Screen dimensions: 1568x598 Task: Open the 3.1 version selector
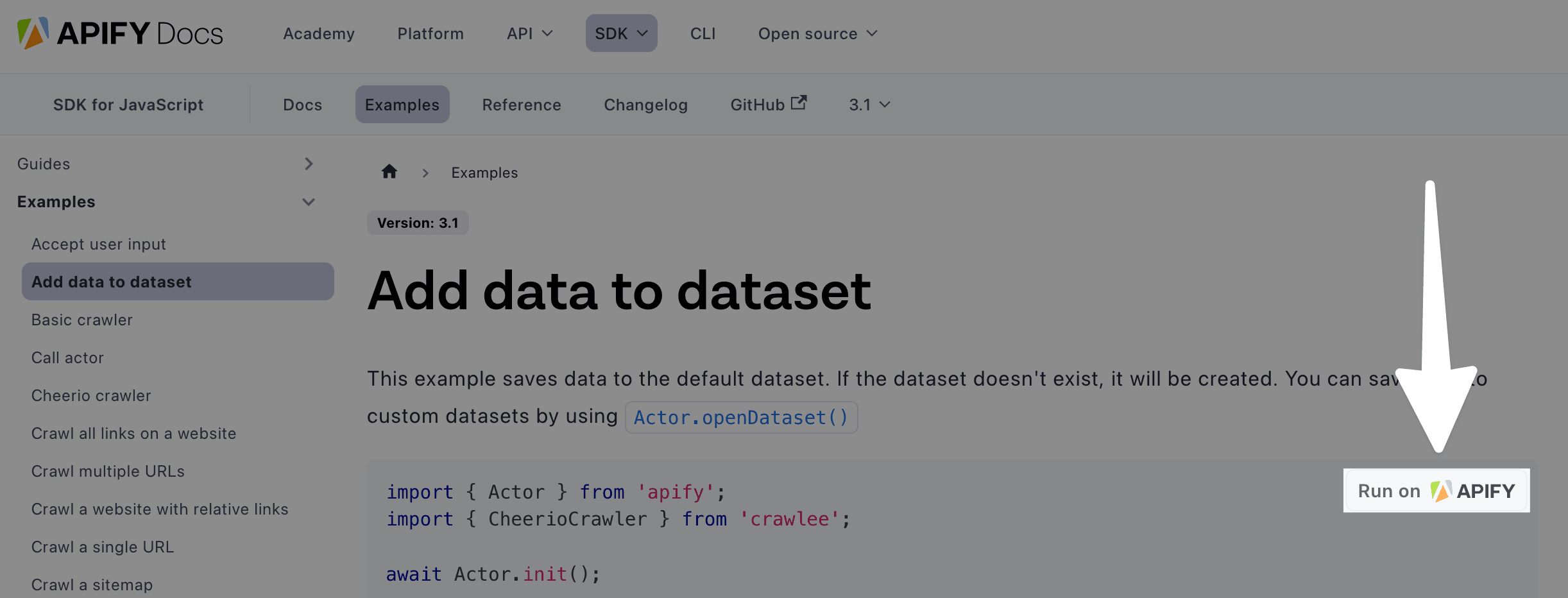click(869, 105)
